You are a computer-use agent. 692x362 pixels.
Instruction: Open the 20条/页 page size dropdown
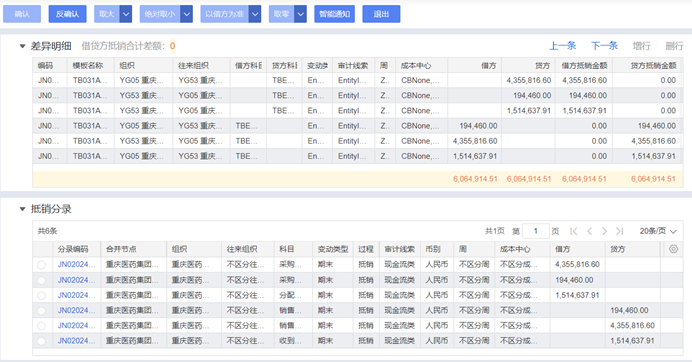658,231
